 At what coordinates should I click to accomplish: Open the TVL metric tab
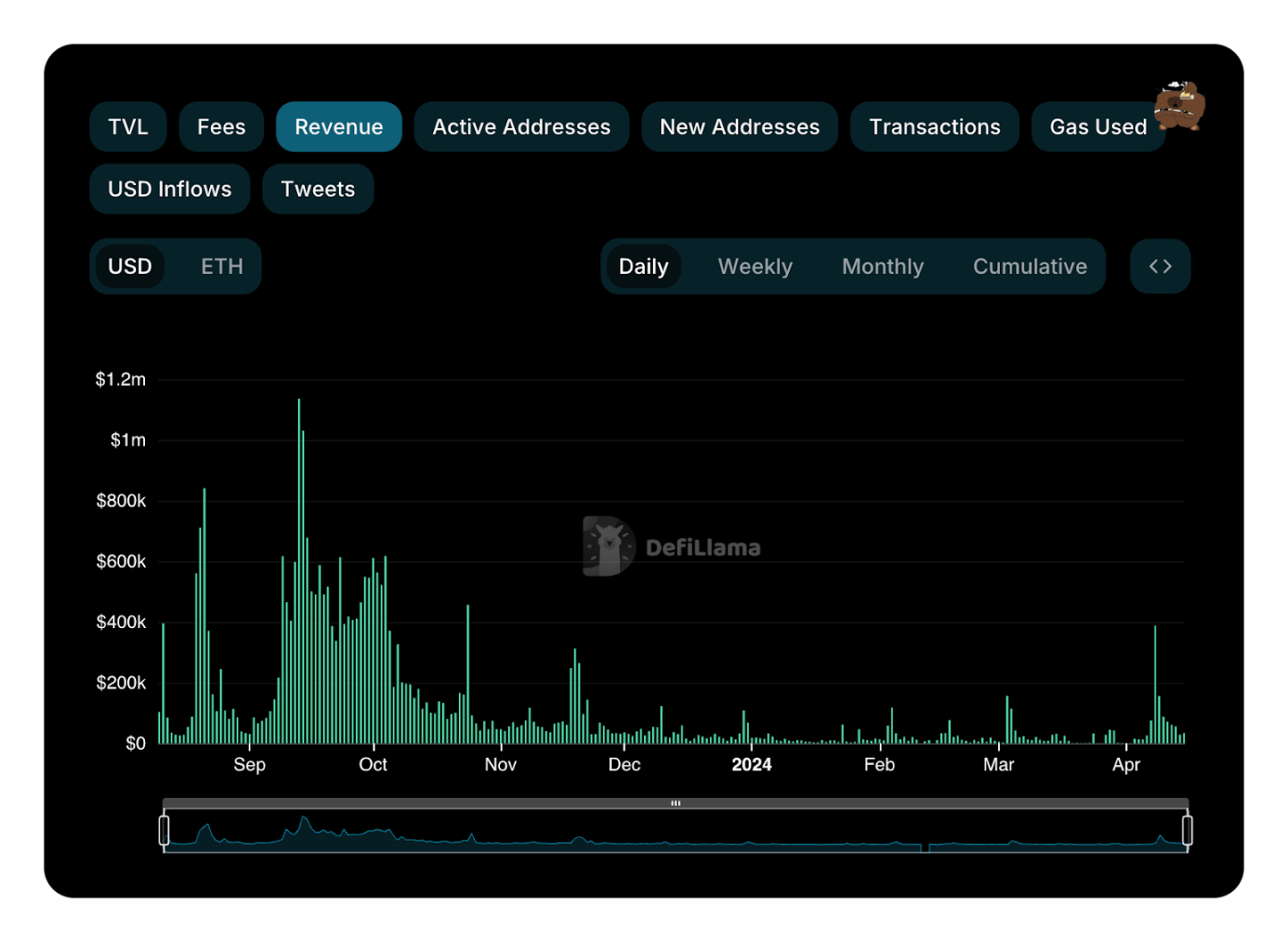(128, 127)
